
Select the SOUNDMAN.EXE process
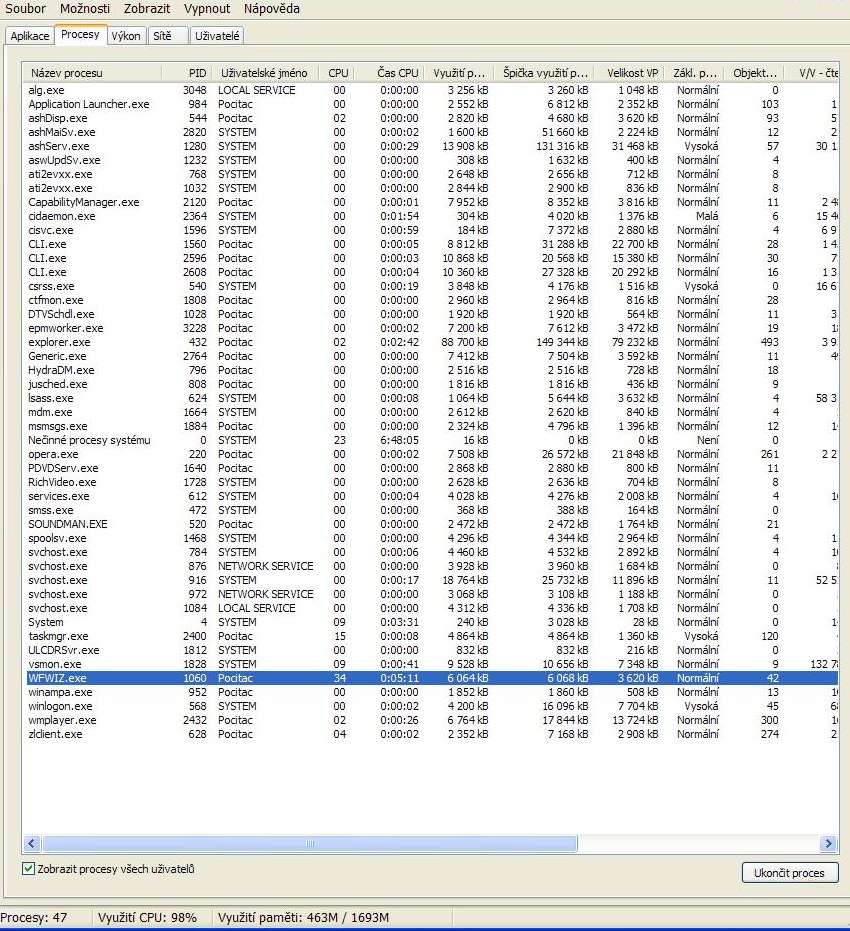coord(432,524)
